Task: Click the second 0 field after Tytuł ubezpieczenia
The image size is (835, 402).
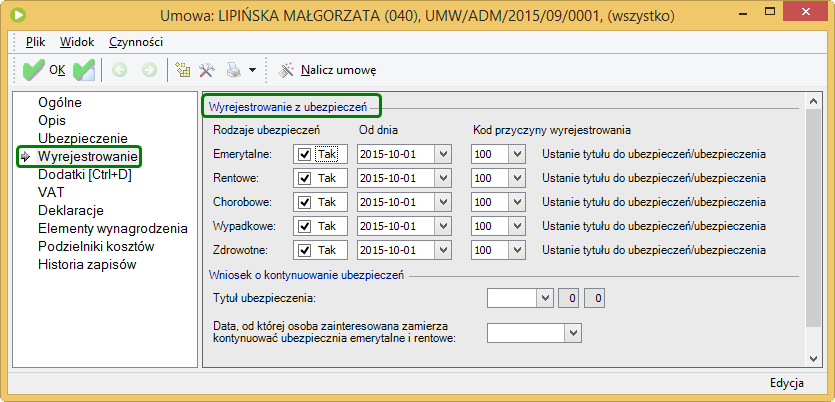Action: click(595, 299)
